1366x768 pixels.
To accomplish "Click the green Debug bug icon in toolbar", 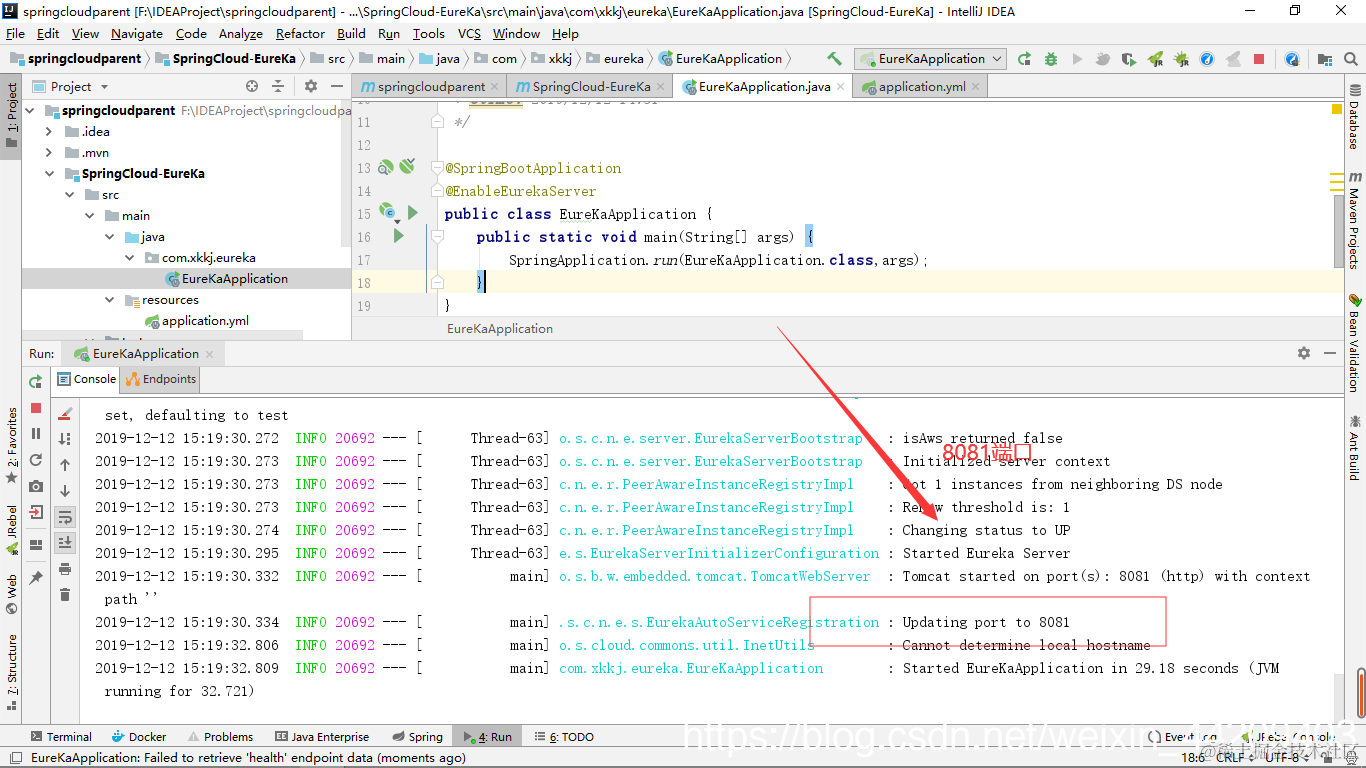I will [1050, 59].
